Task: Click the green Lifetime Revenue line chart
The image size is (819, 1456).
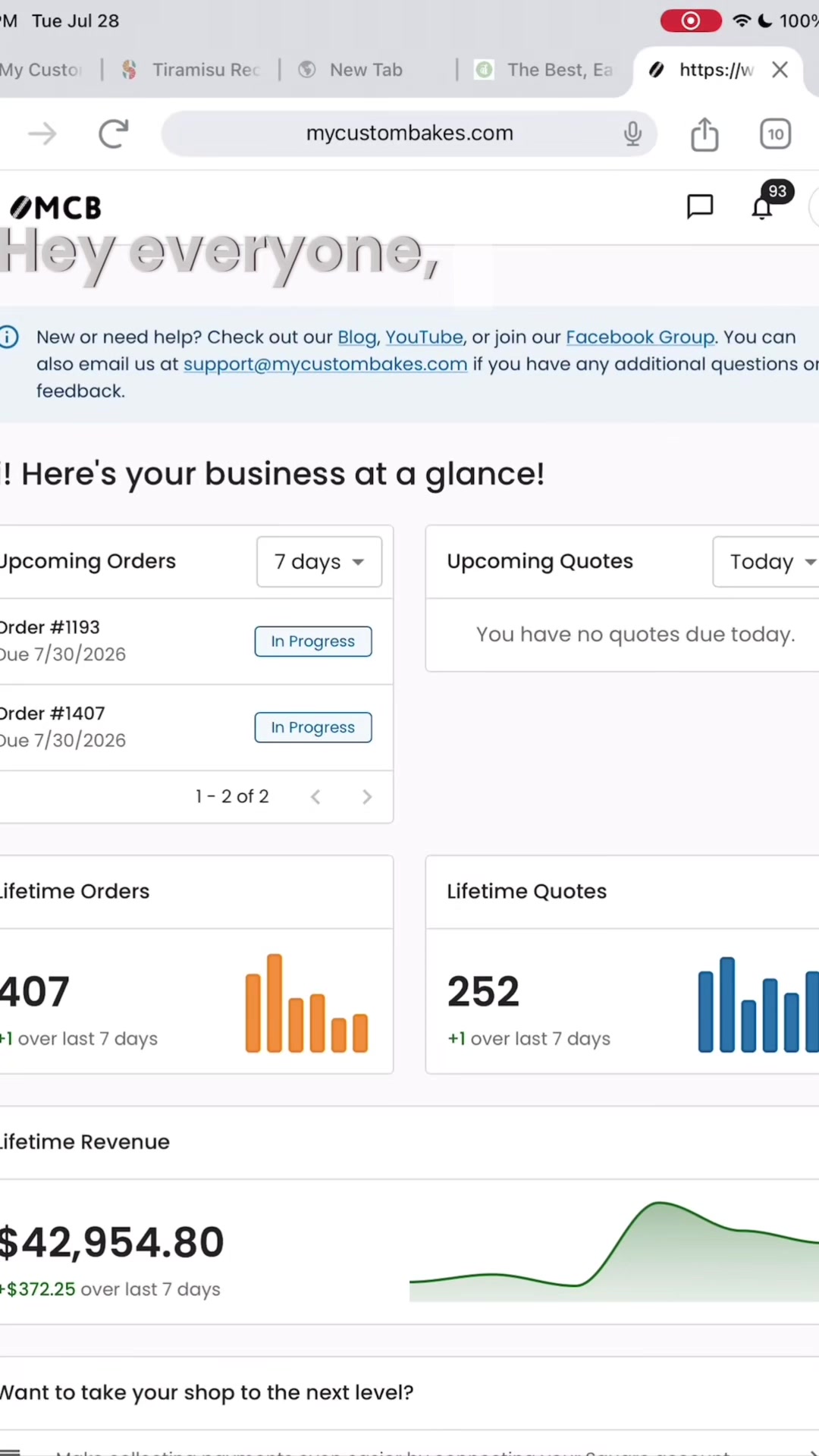Action: 614,1251
